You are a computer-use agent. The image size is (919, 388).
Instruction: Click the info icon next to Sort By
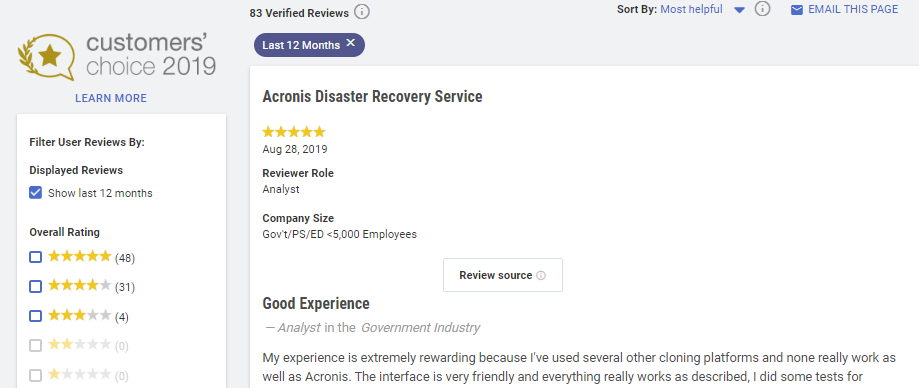[762, 9]
